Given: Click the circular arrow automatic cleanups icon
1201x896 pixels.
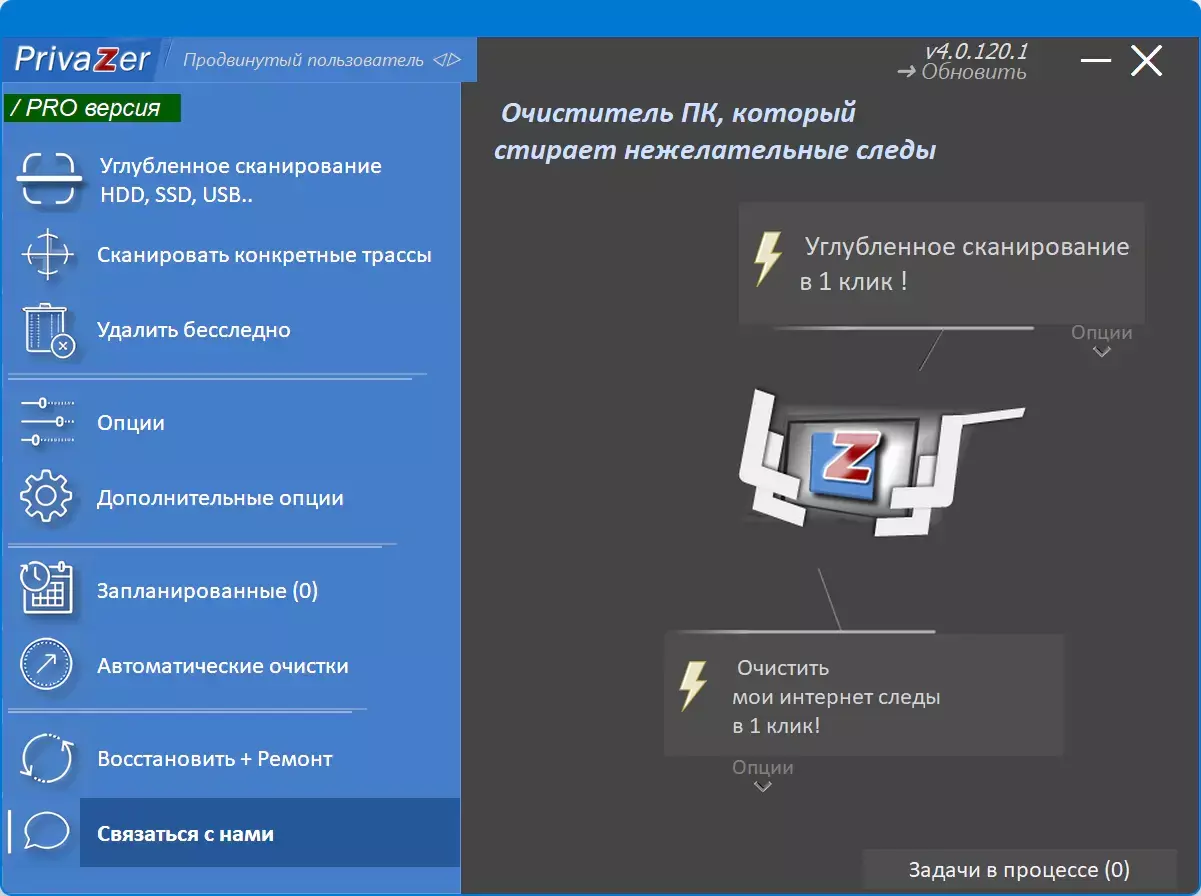Looking at the screenshot, I should [x=47, y=665].
